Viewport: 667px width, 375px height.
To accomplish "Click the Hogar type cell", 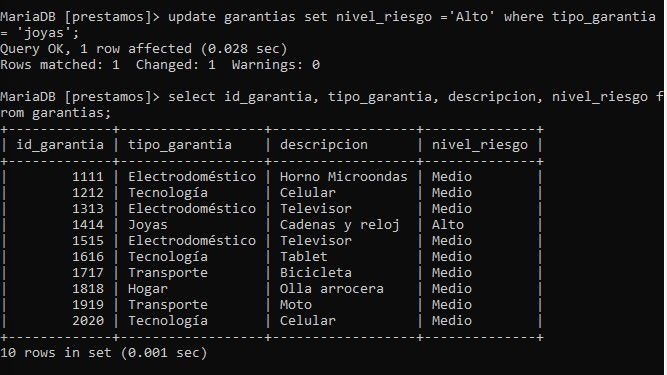I will click(148, 289).
